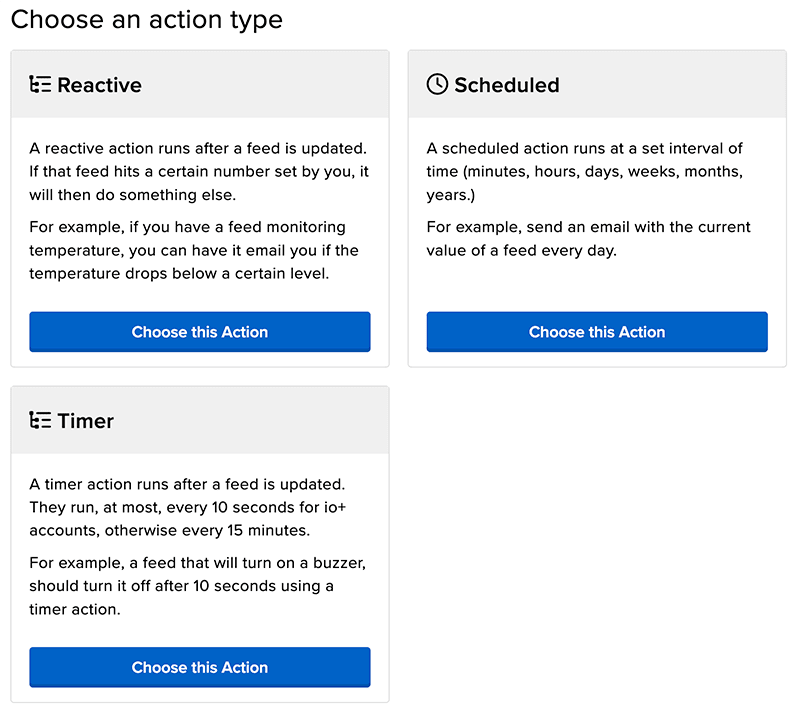Viewport: 800px width, 717px height.
Task: Click the Scheduled card heading text
Action: (x=507, y=85)
